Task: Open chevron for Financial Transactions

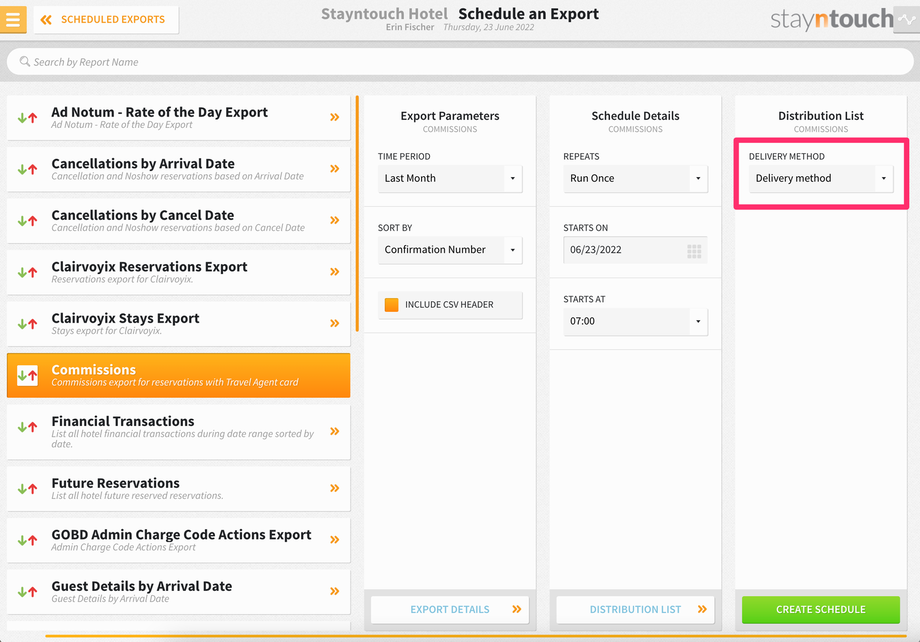Action: 334,432
